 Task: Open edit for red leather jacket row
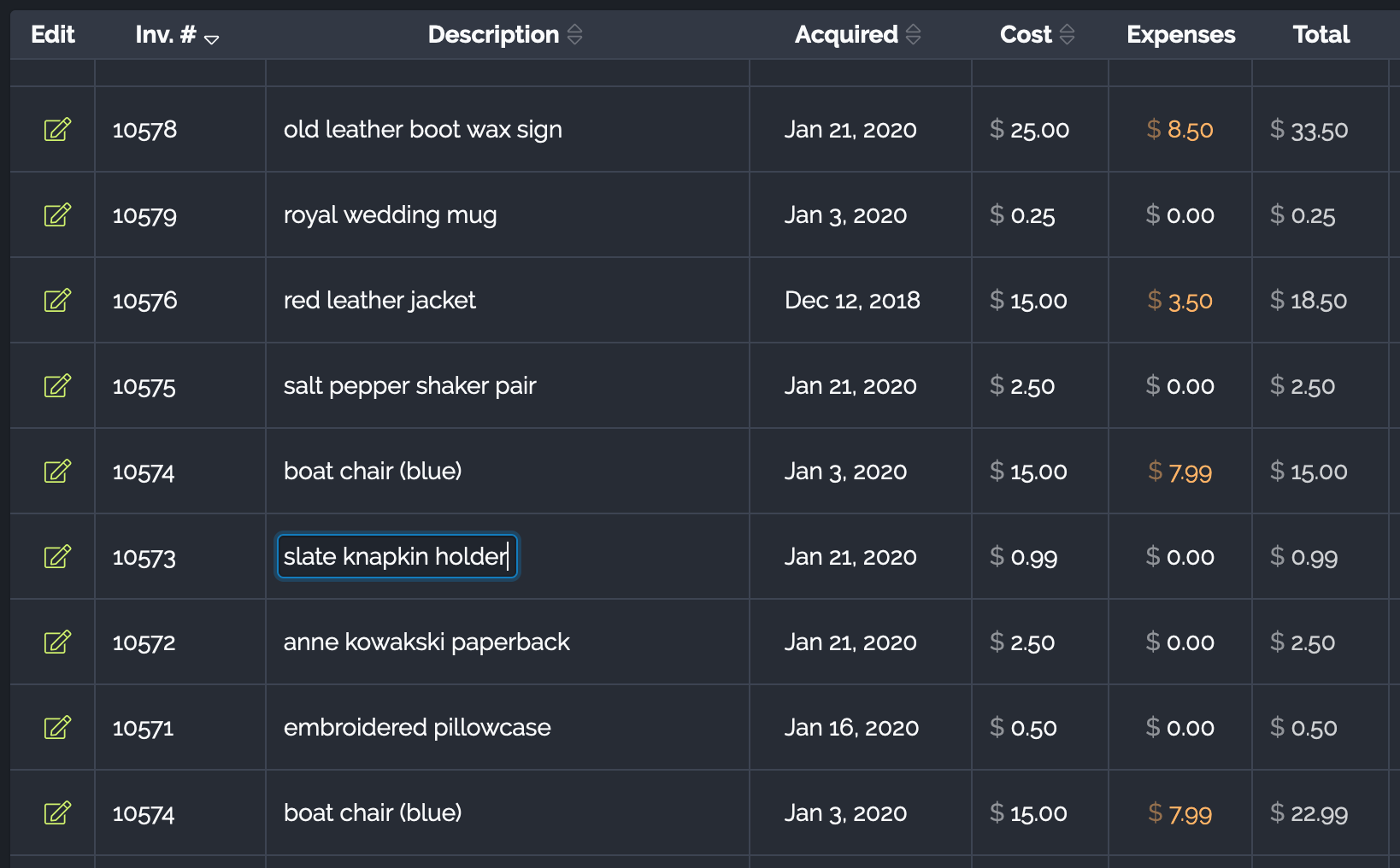(x=57, y=301)
